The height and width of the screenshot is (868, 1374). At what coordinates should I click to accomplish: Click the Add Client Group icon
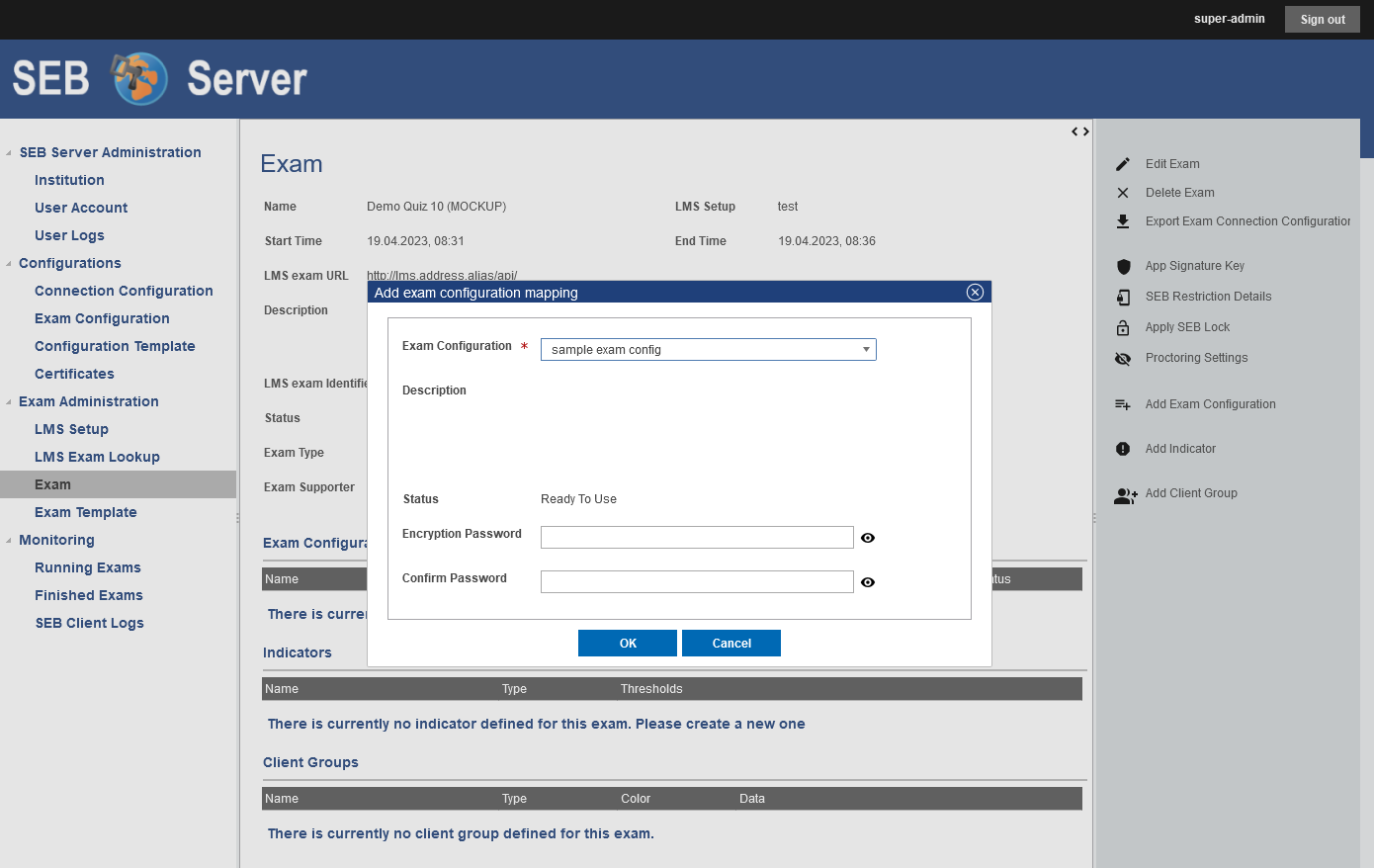[1125, 495]
